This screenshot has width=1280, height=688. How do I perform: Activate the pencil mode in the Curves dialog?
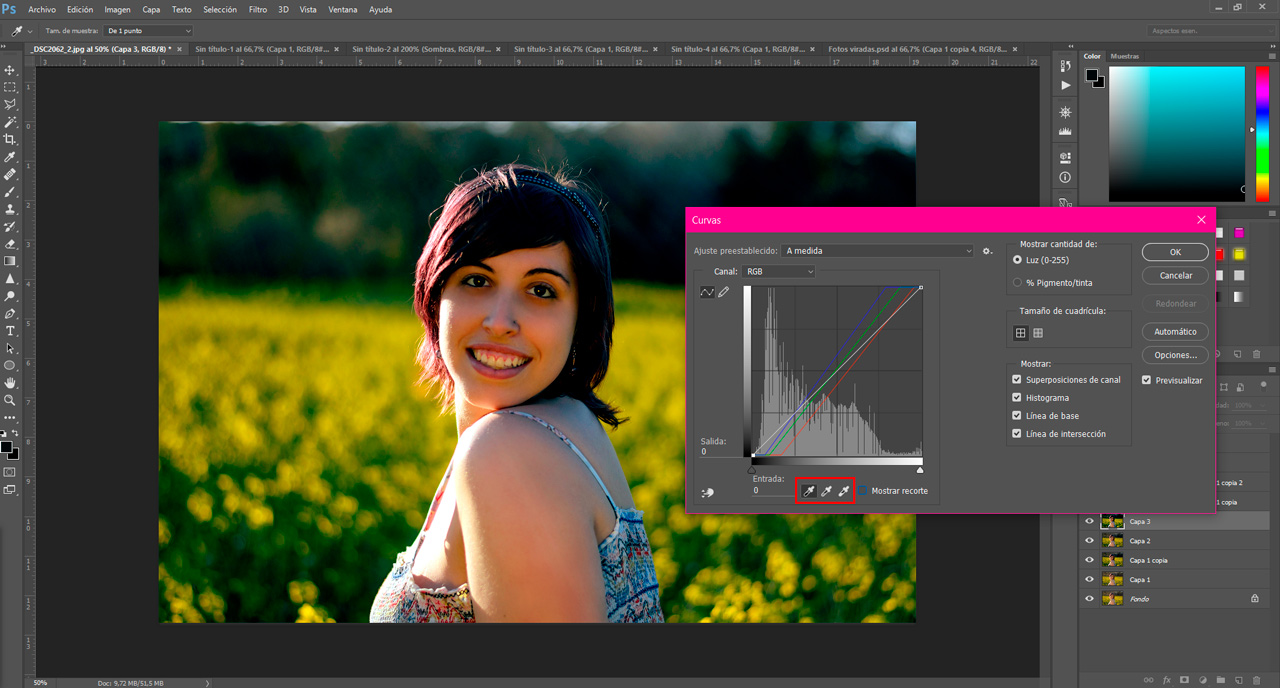[x=722, y=292]
